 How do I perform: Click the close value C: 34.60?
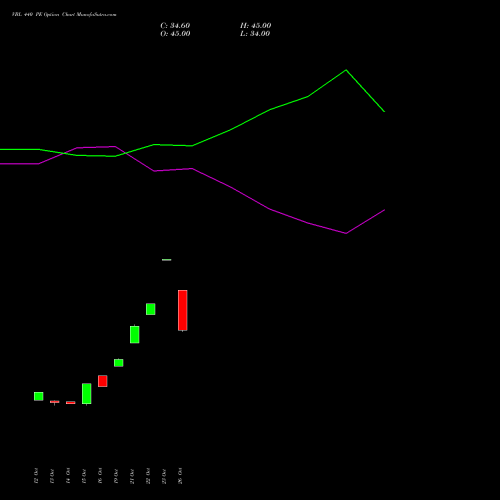pos(175,26)
